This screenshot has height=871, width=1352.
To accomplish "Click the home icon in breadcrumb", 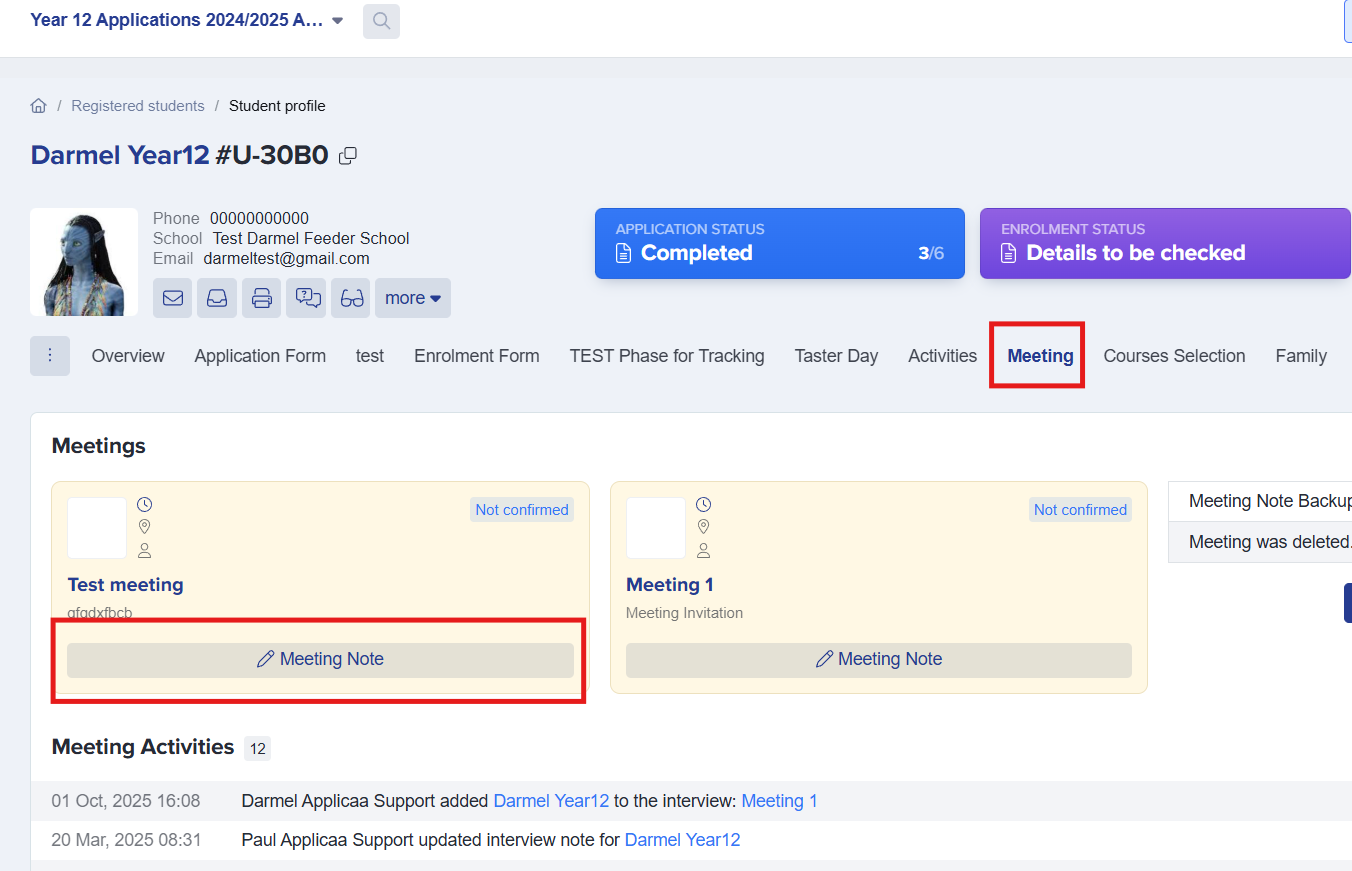I will (39, 106).
